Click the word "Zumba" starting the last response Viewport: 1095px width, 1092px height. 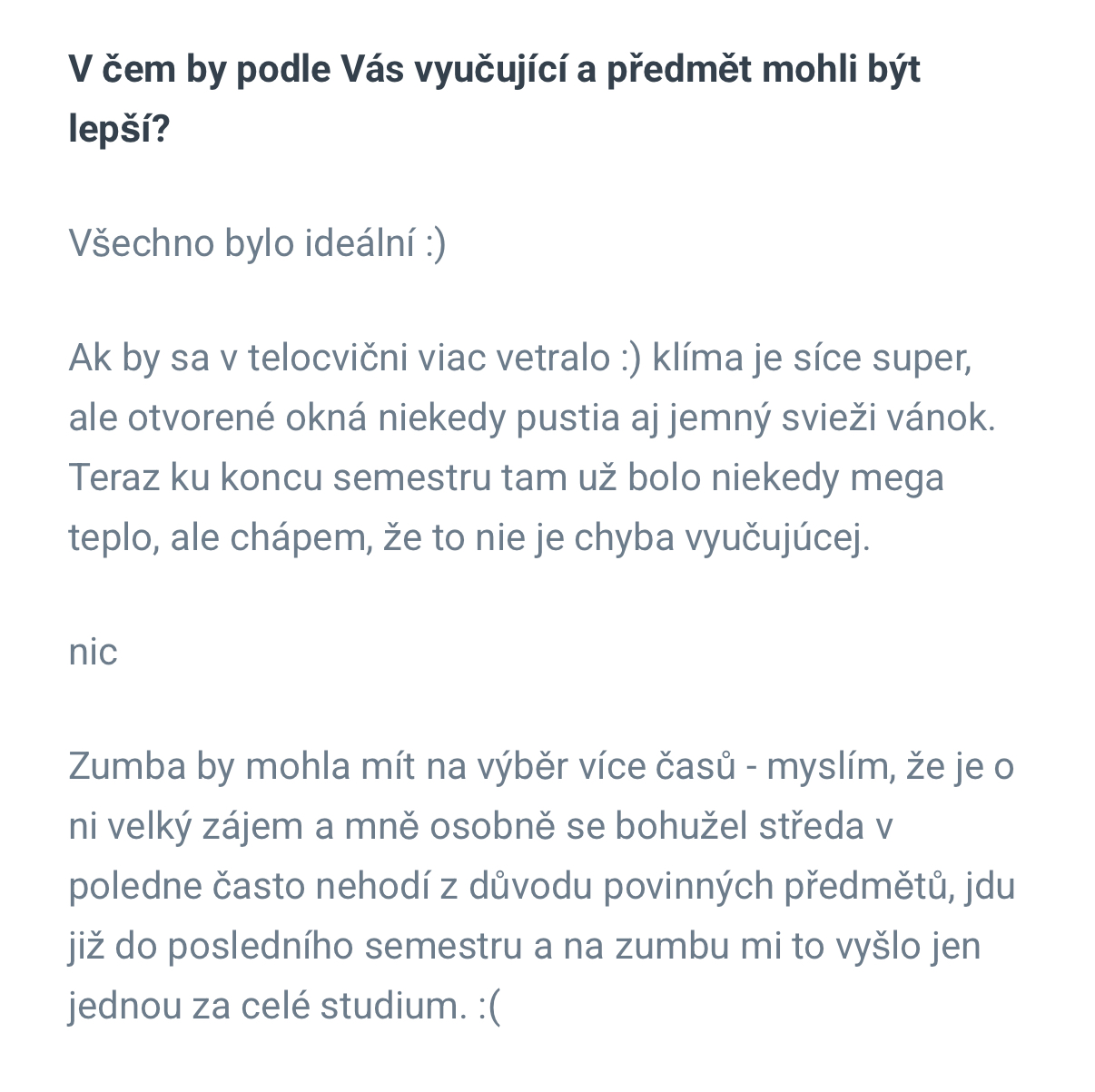[126, 767]
